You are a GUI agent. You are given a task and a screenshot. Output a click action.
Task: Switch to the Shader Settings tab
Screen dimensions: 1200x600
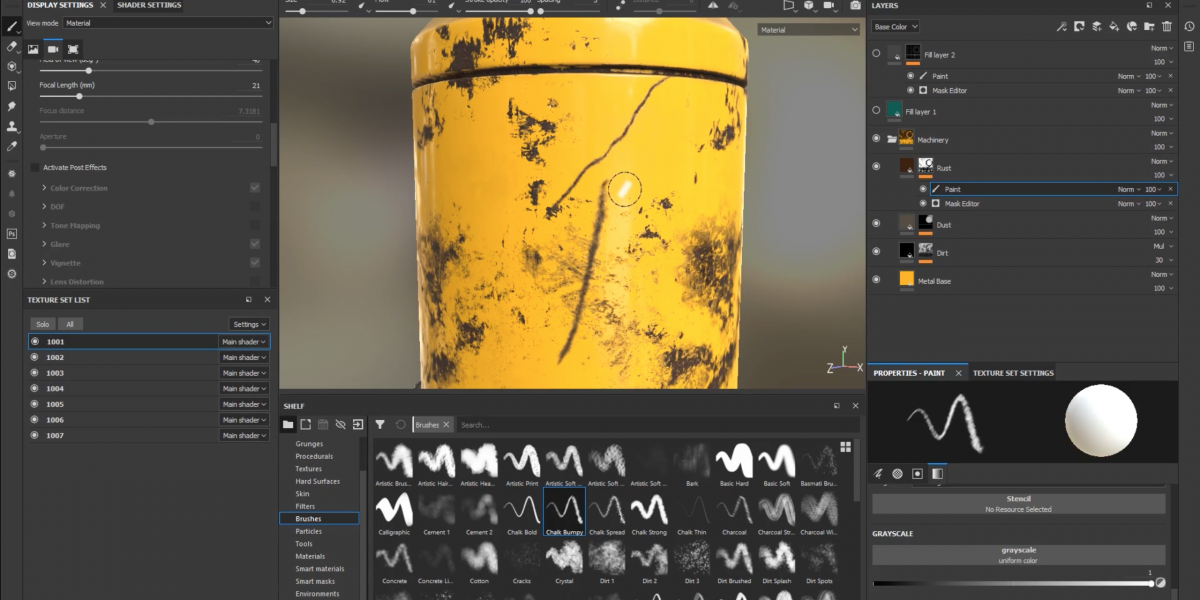pos(149,5)
